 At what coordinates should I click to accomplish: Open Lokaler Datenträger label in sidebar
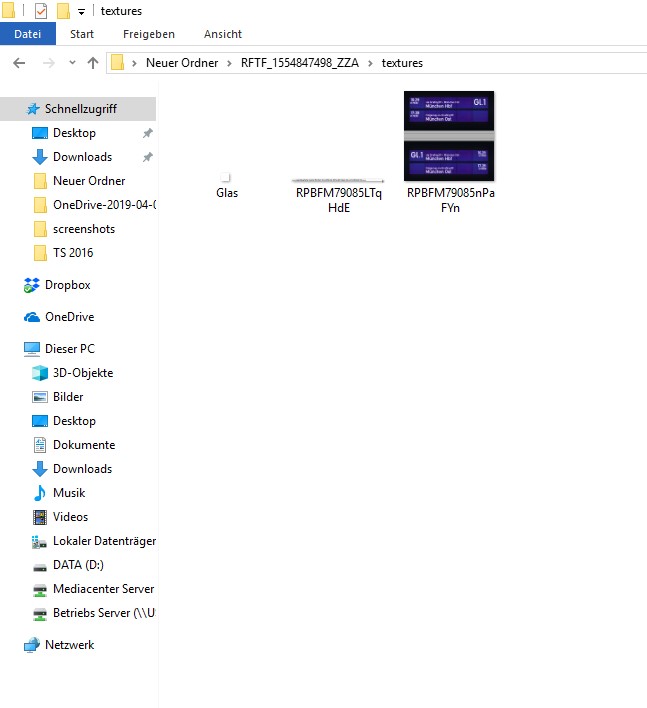(x=104, y=540)
